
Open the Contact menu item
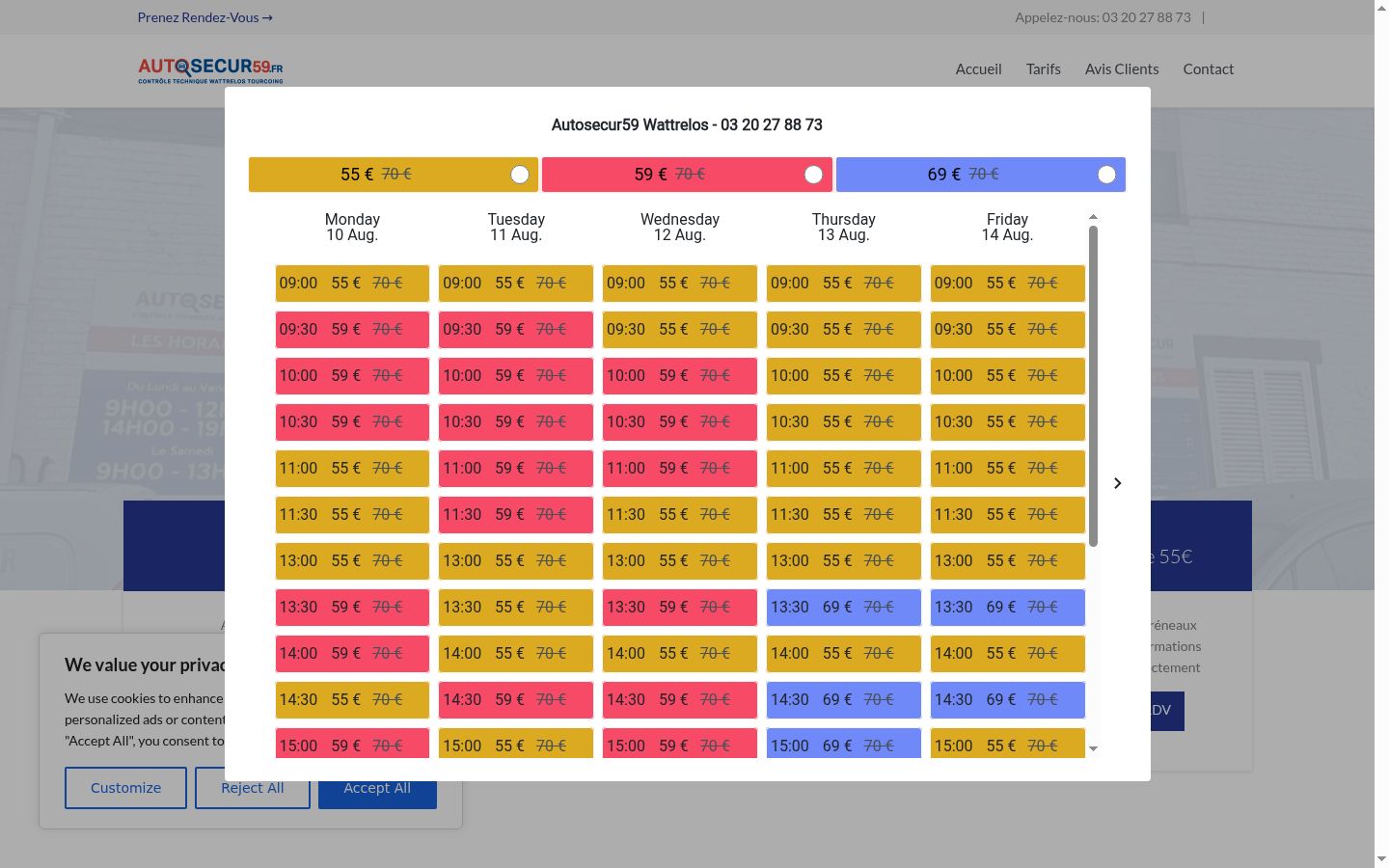(x=1209, y=69)
